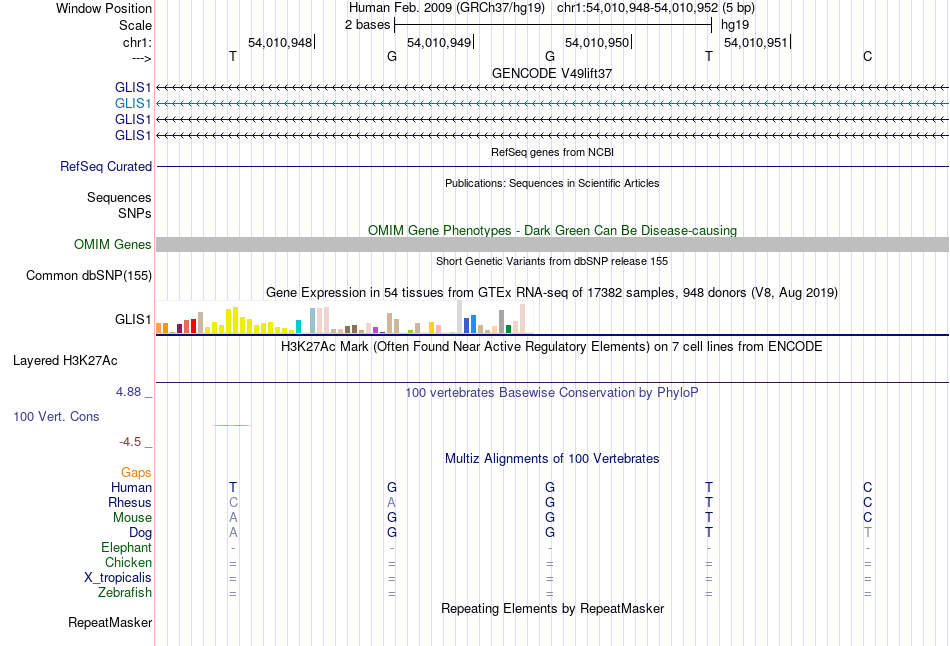Select the 100 Vert. Cons track label
The width and height of the screenshot is (950, 646).
56,416
